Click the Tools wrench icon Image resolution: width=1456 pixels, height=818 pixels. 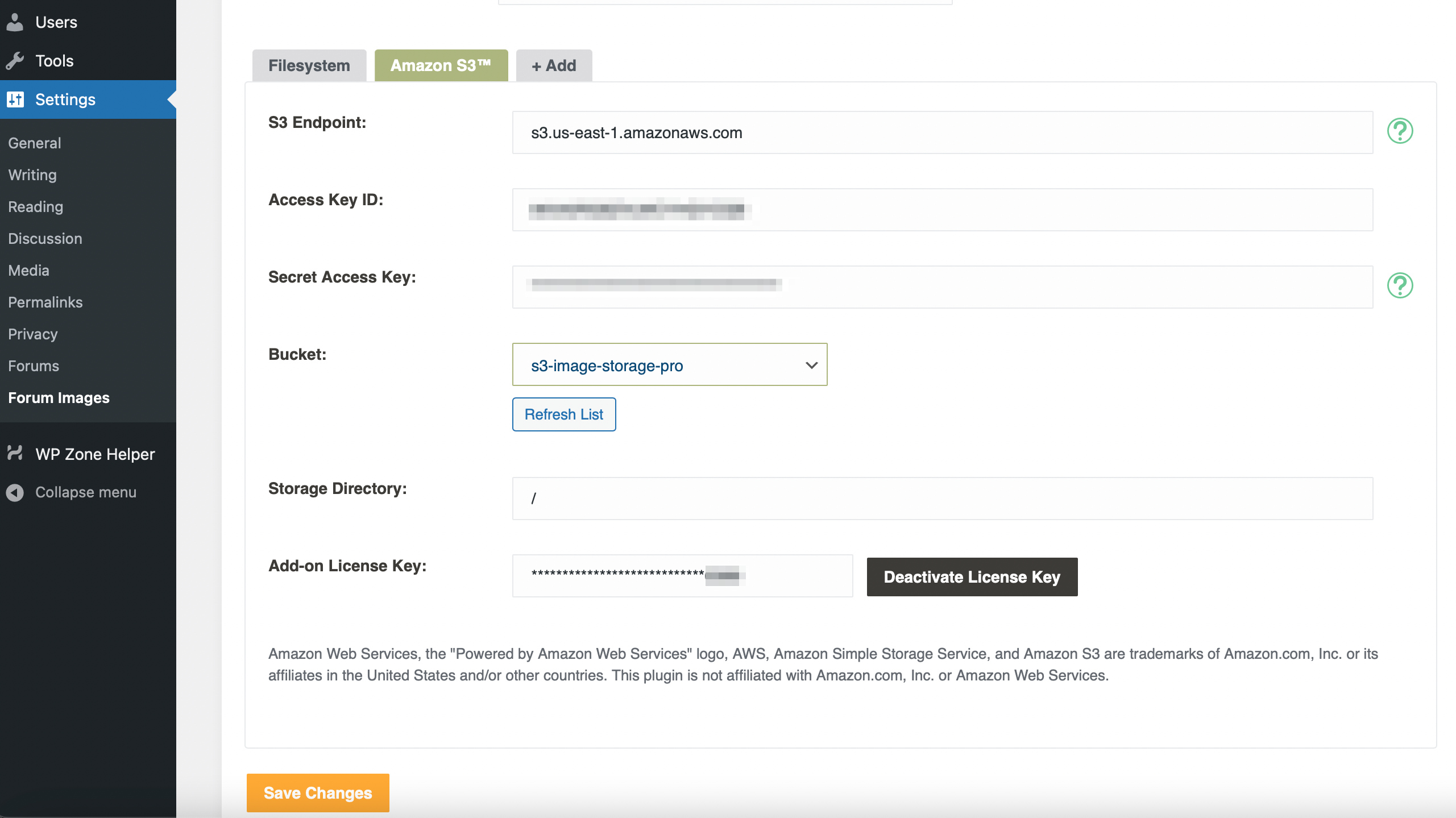click(x=15, y=61)
